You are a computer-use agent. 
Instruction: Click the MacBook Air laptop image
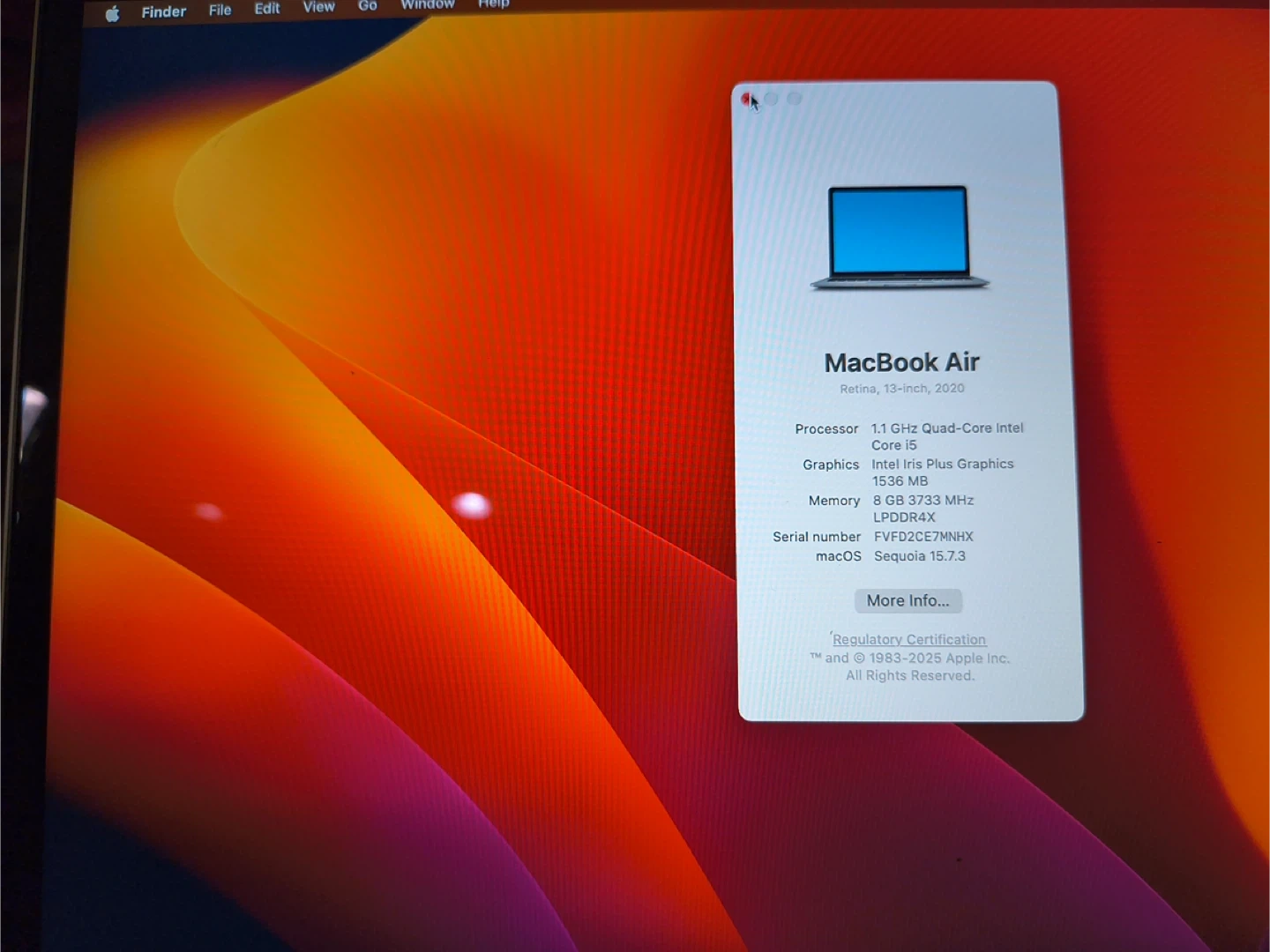(x=900, y=236)
